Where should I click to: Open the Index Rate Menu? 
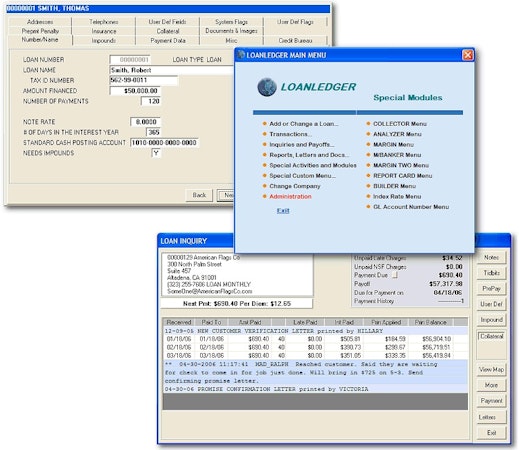[x=397, y=196]
